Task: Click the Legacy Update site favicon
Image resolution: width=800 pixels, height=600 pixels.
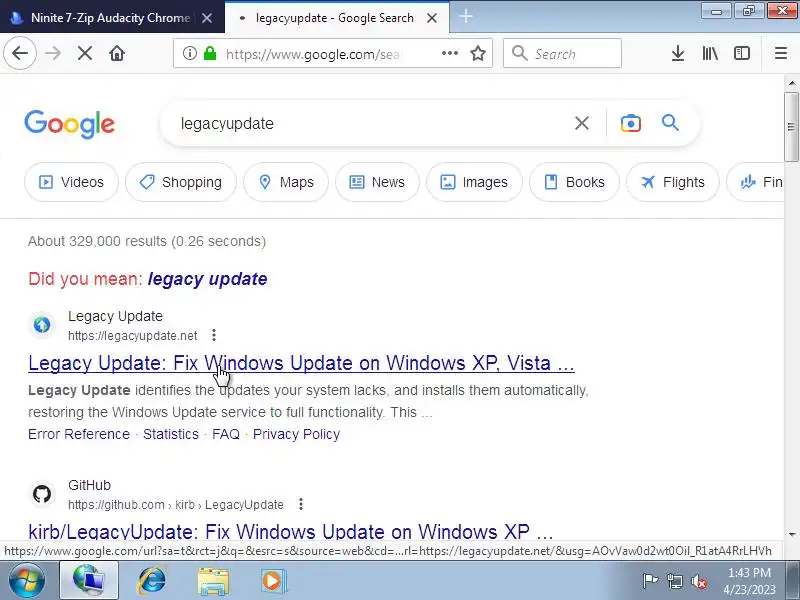Action: [x=42, y=324]
